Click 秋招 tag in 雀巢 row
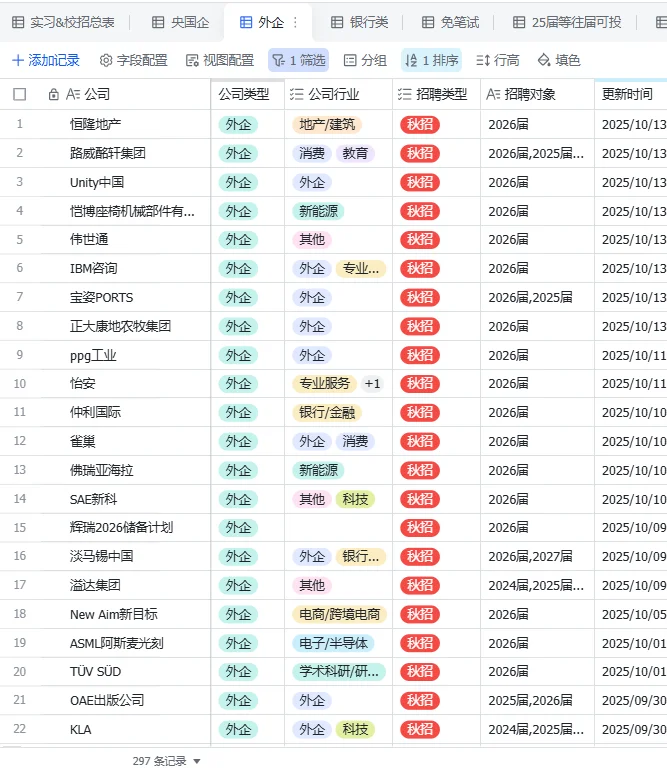 point(420,441)
